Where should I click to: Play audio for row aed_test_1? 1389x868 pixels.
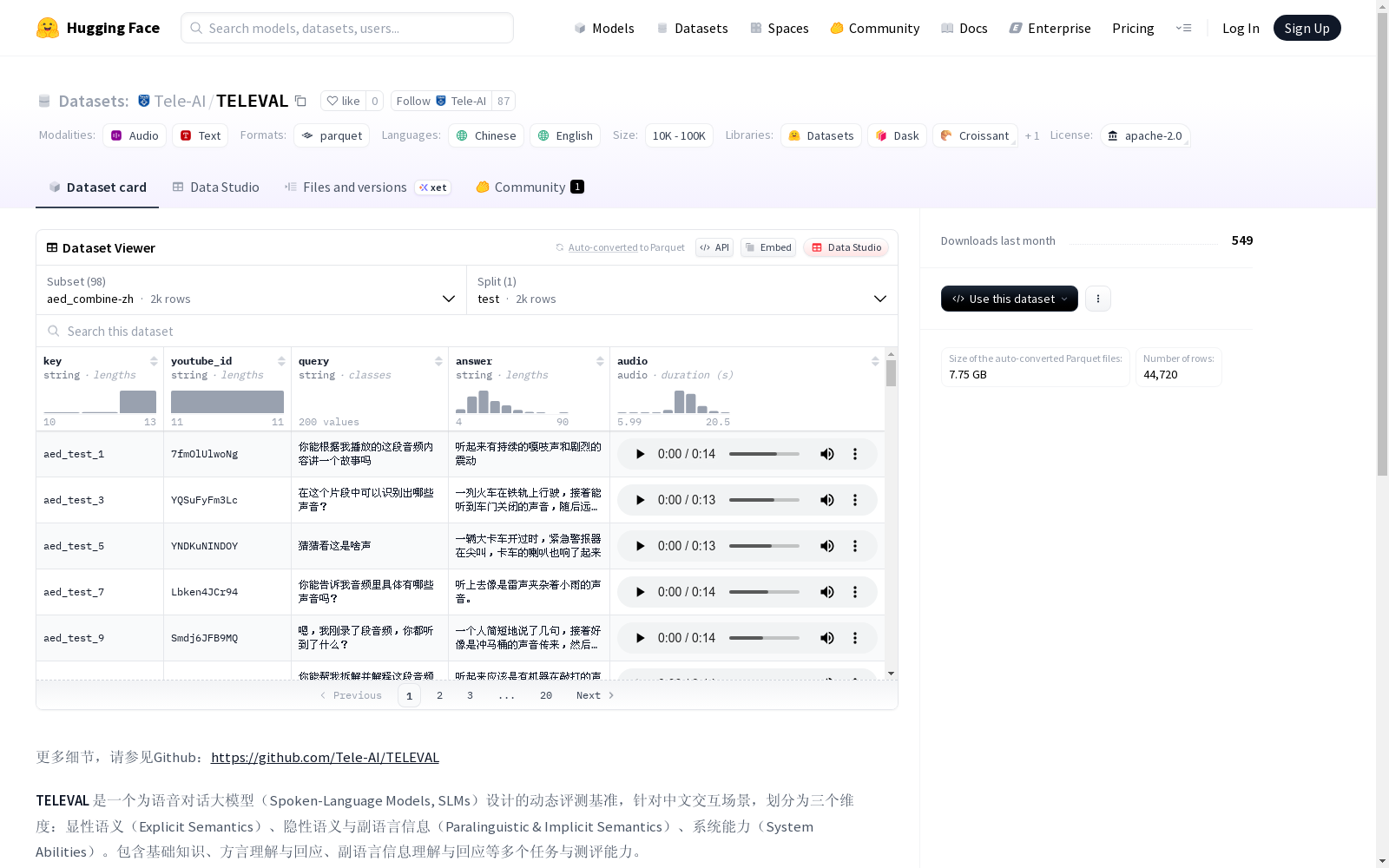coord(640,454)
